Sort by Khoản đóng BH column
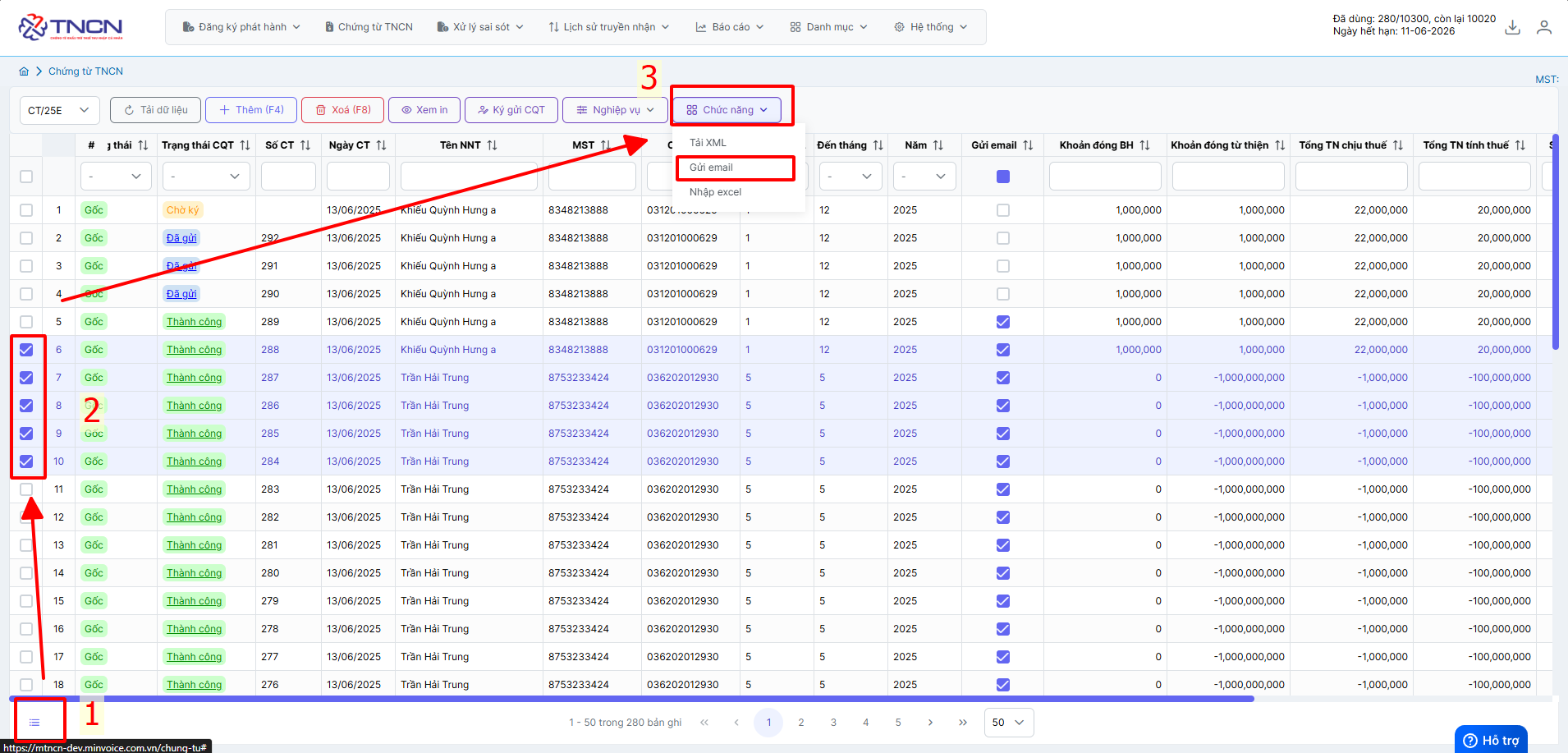Viewport: 1568px width, 753px height. click(x=1144, y=145)
